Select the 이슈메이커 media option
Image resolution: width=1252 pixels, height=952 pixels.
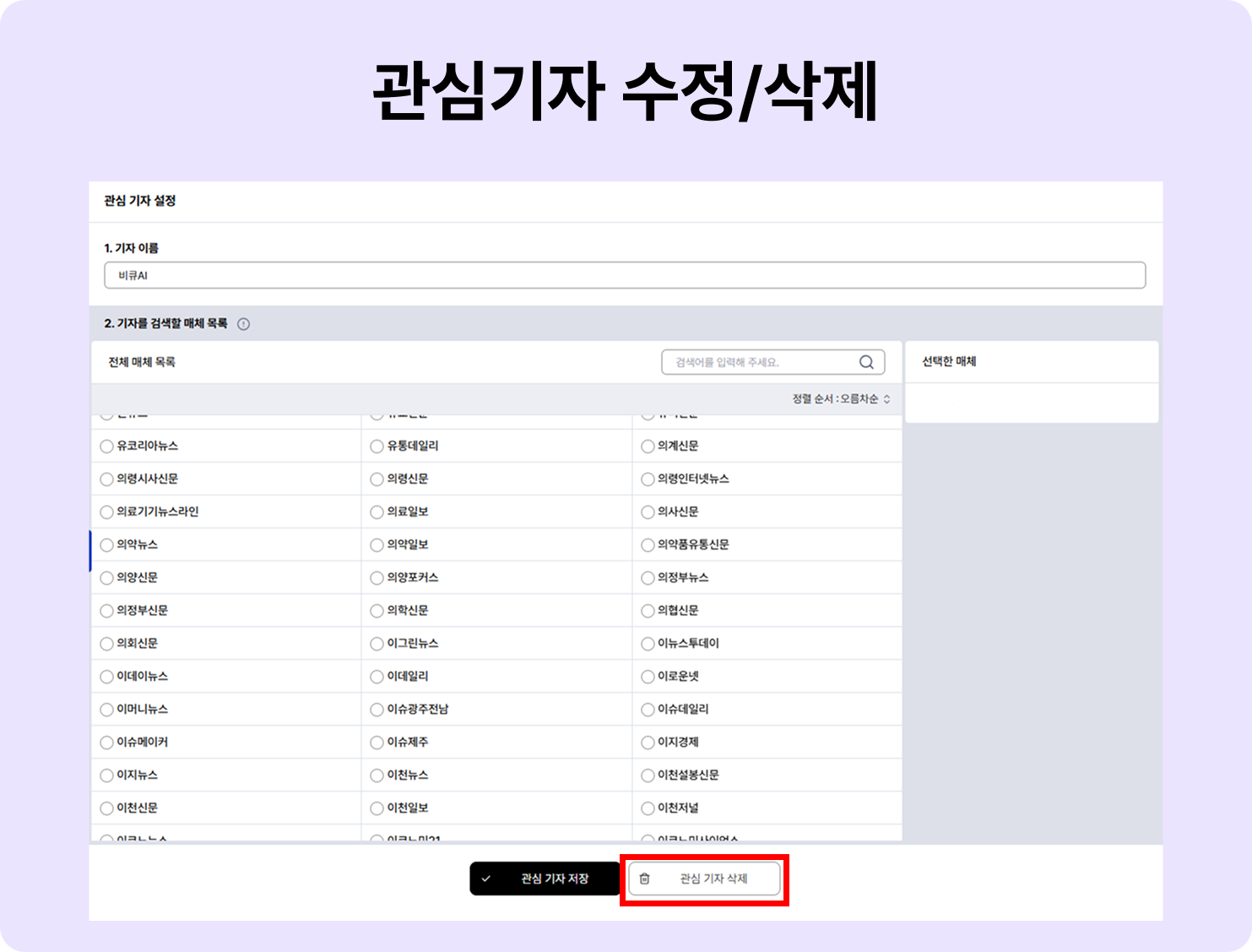[142, 743]
